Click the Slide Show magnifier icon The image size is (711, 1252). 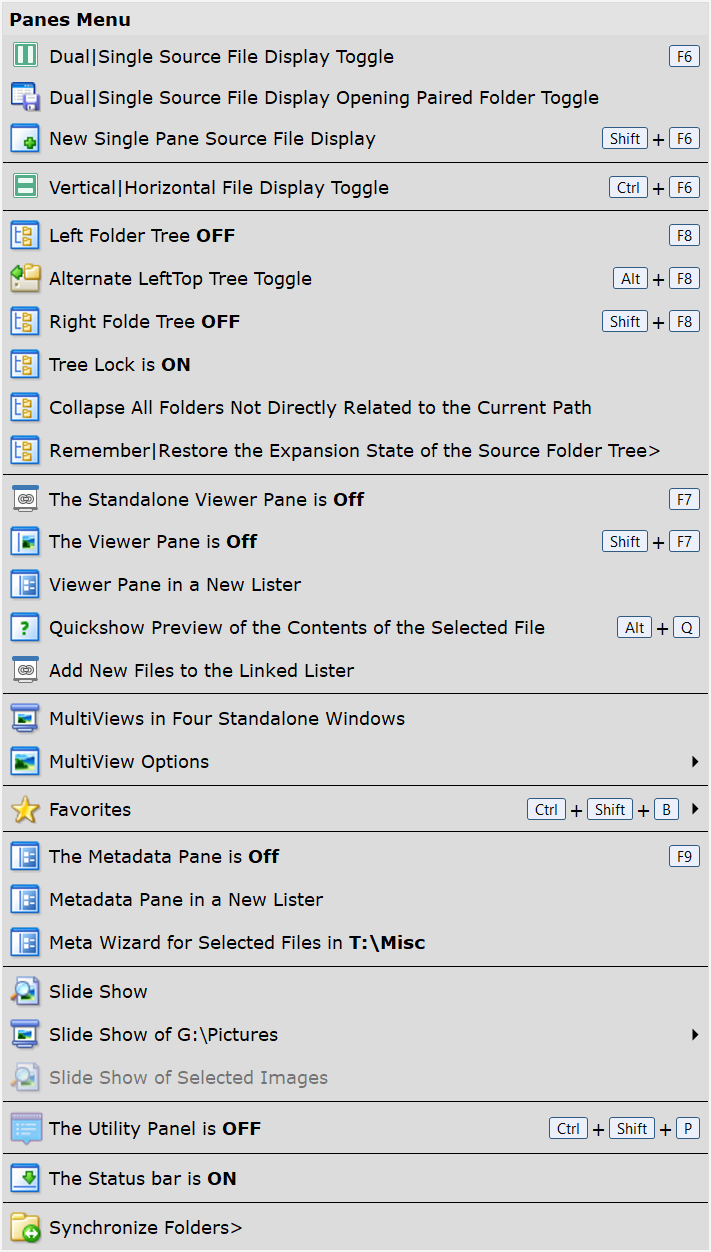click(24, 991)
